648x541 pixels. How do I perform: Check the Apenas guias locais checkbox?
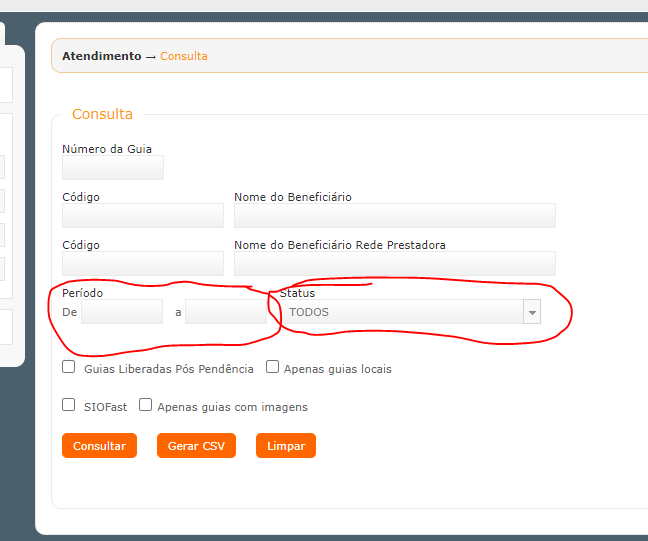[272, 367]
